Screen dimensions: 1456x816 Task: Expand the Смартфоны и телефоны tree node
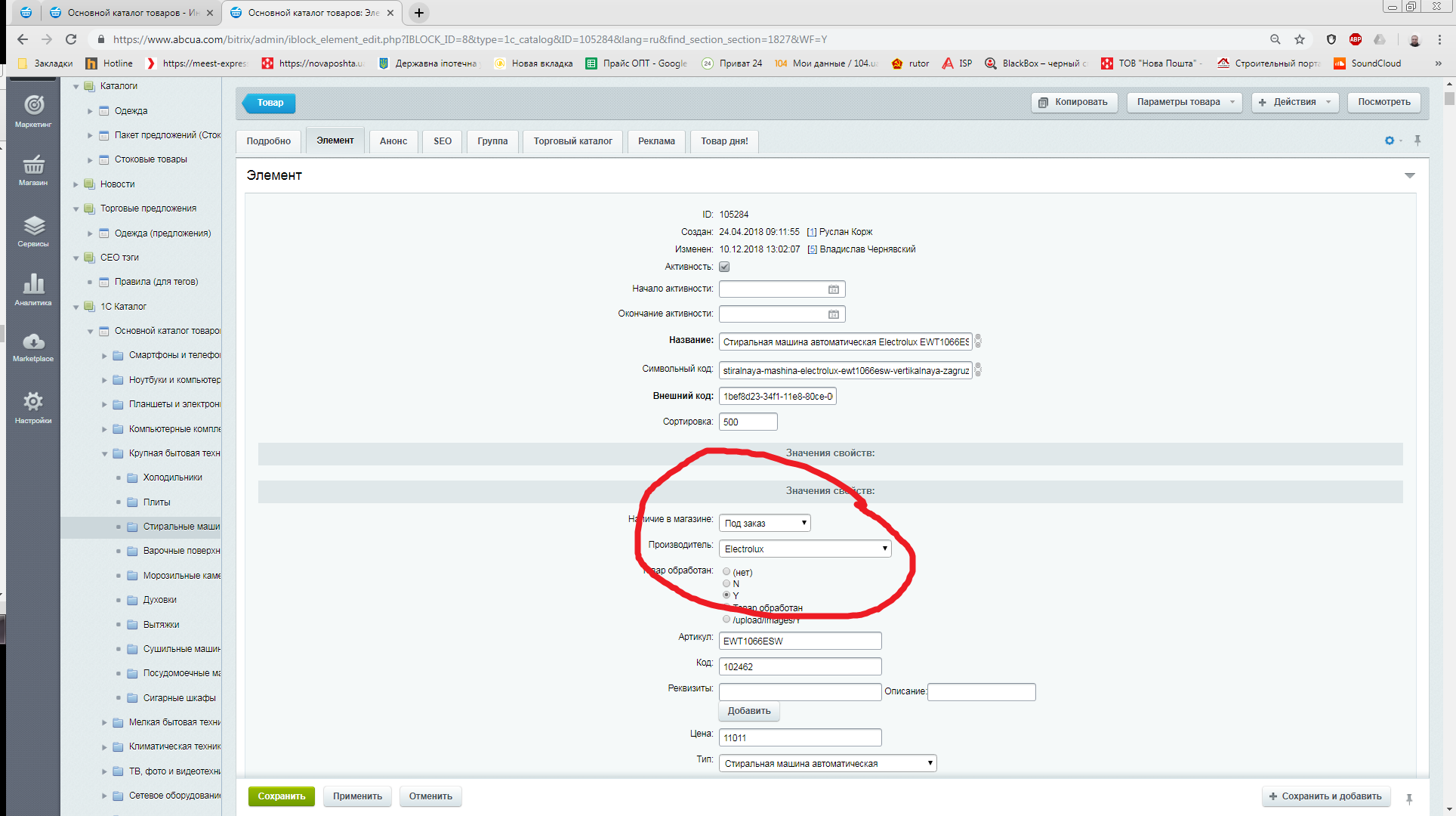coord(104,355)
